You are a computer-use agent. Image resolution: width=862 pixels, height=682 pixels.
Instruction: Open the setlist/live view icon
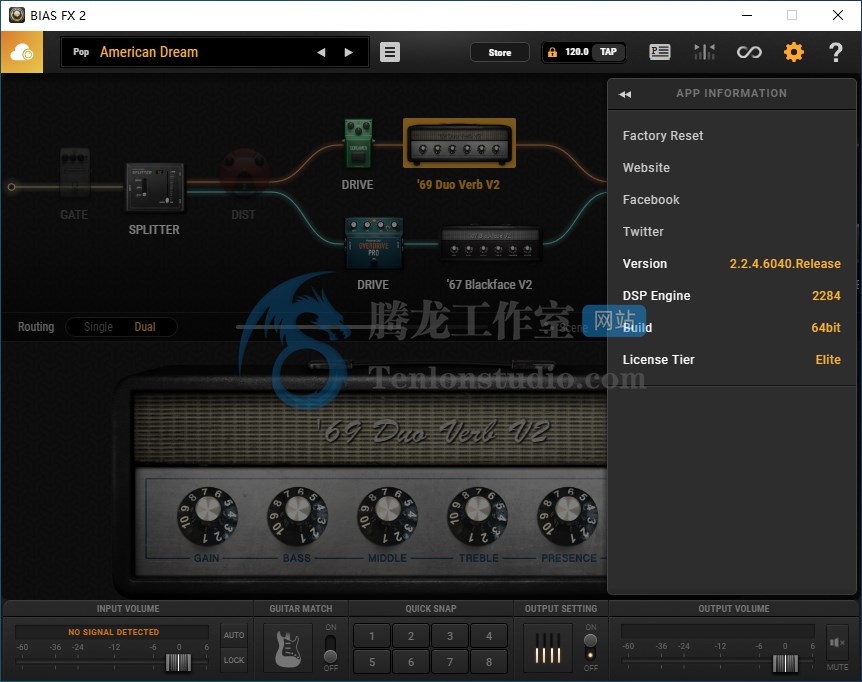point(660,52)
